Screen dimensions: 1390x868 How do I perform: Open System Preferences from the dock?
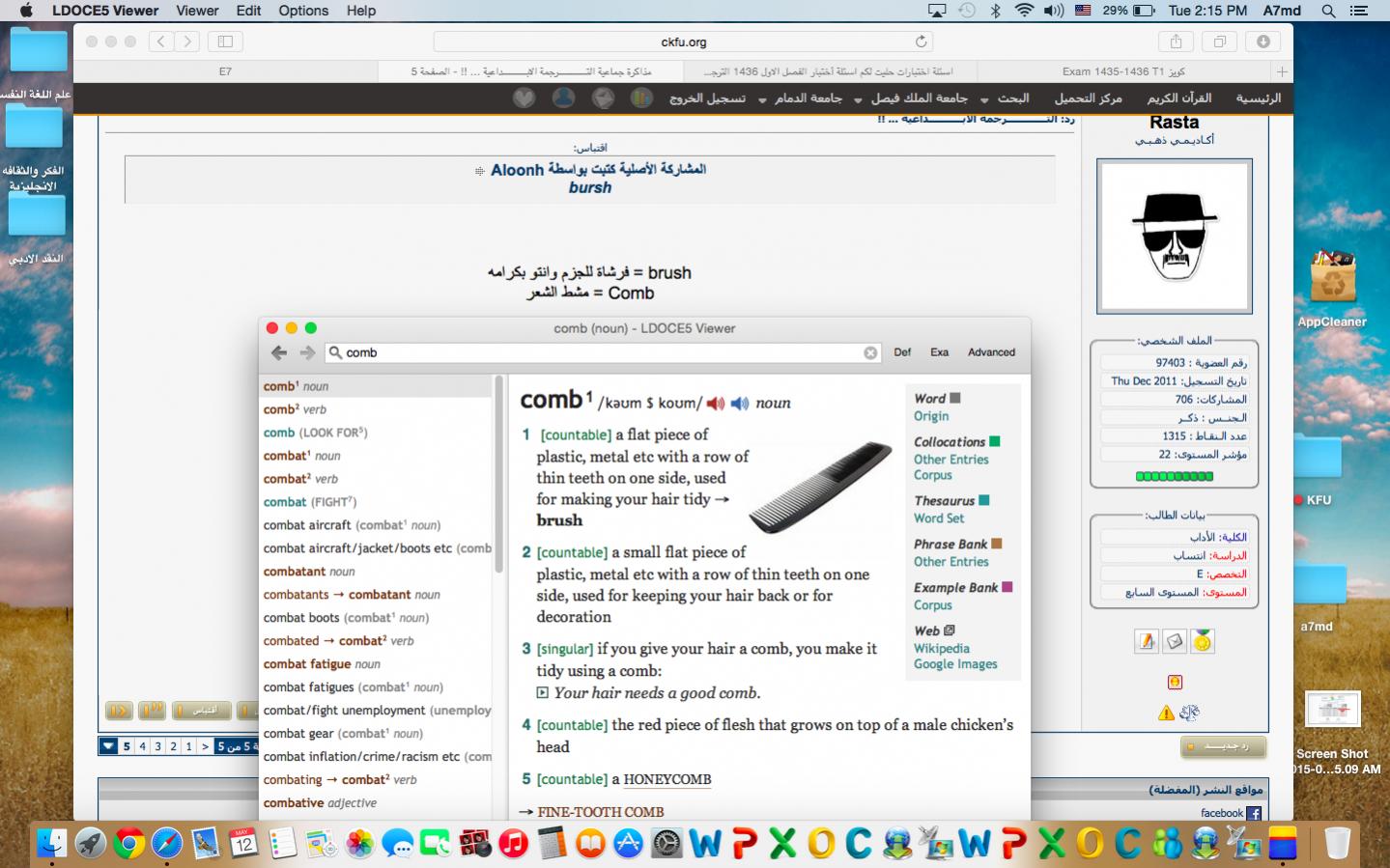[667, 844]
